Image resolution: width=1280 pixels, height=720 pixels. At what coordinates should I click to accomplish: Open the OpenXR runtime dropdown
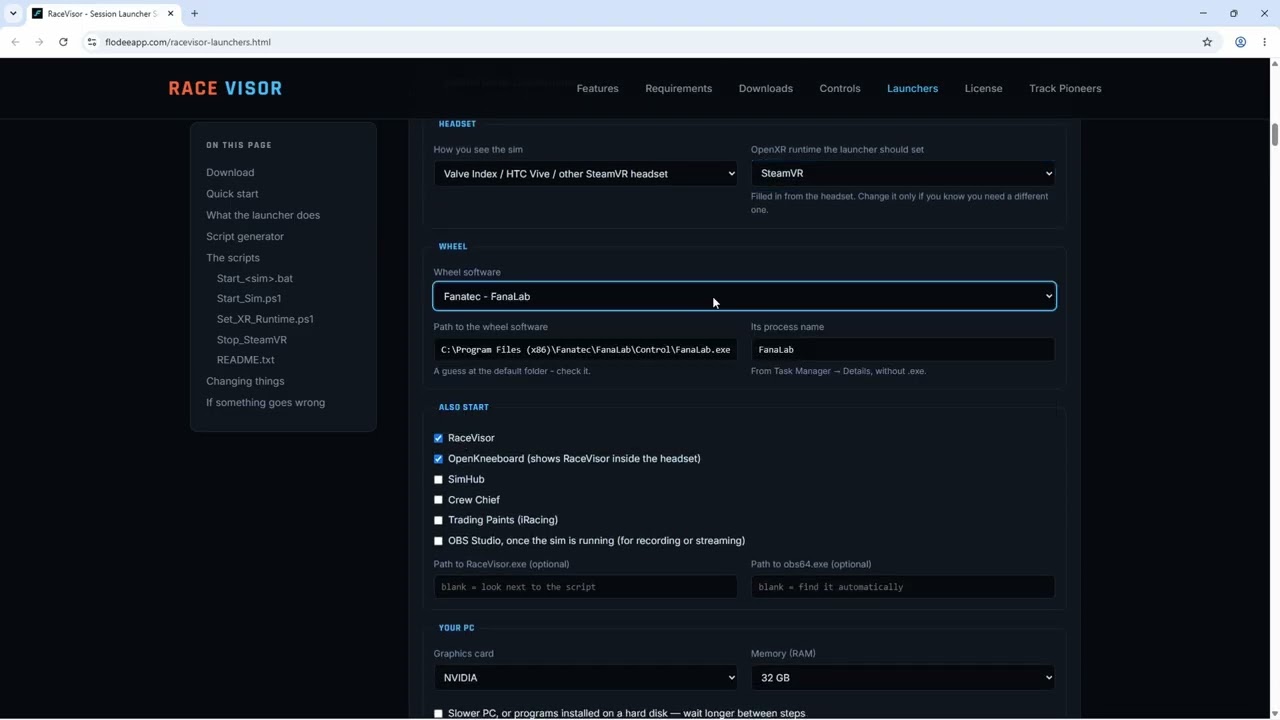(903, 173)
